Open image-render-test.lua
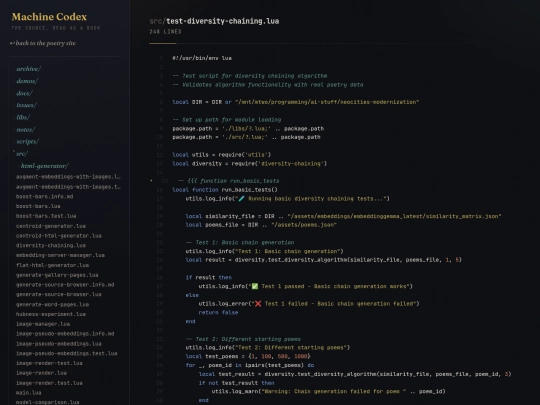Viewport: 540px width, 405px height. coord(49,363)
